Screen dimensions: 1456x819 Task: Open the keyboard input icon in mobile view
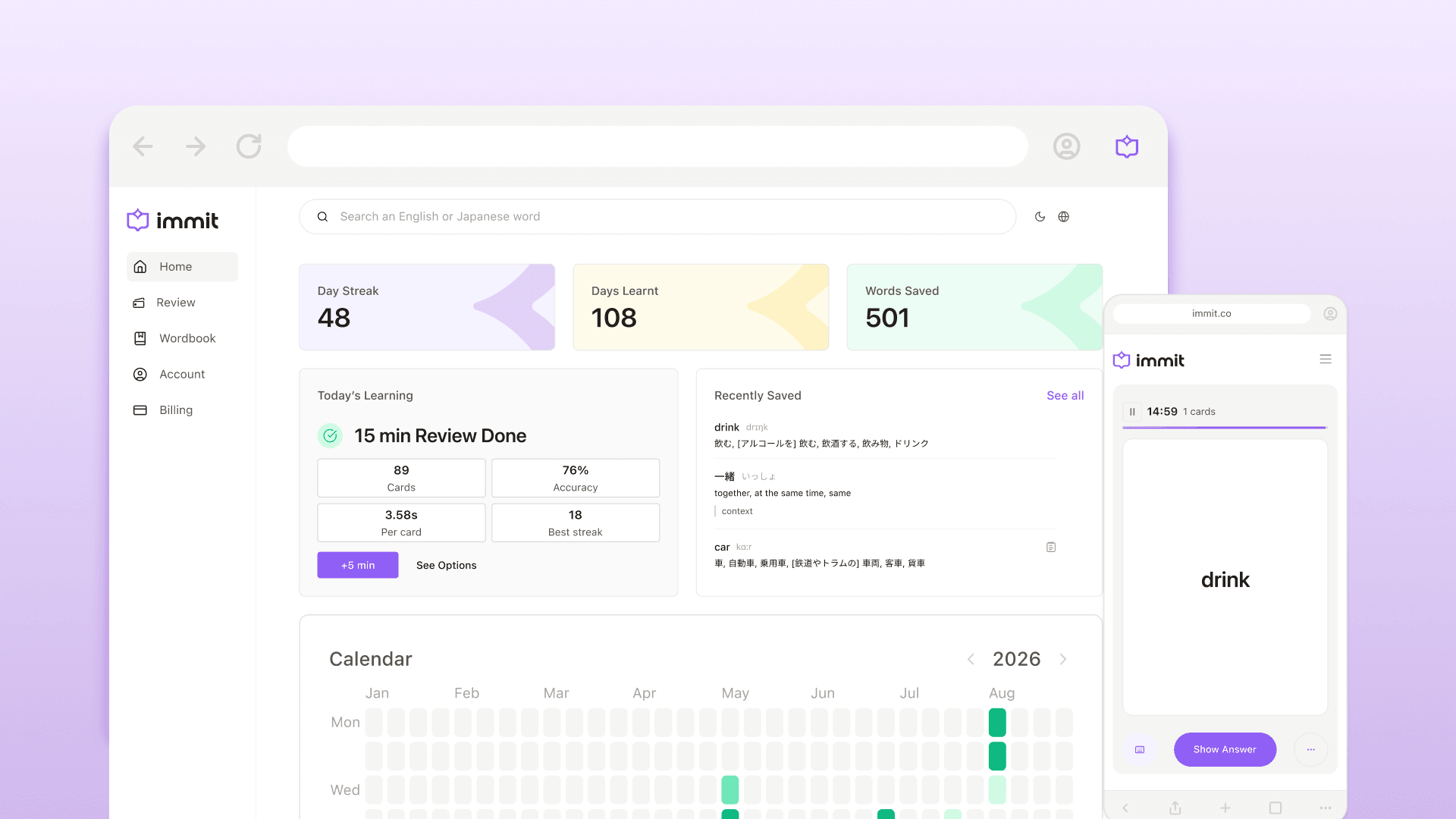(x=1140, y=749)
